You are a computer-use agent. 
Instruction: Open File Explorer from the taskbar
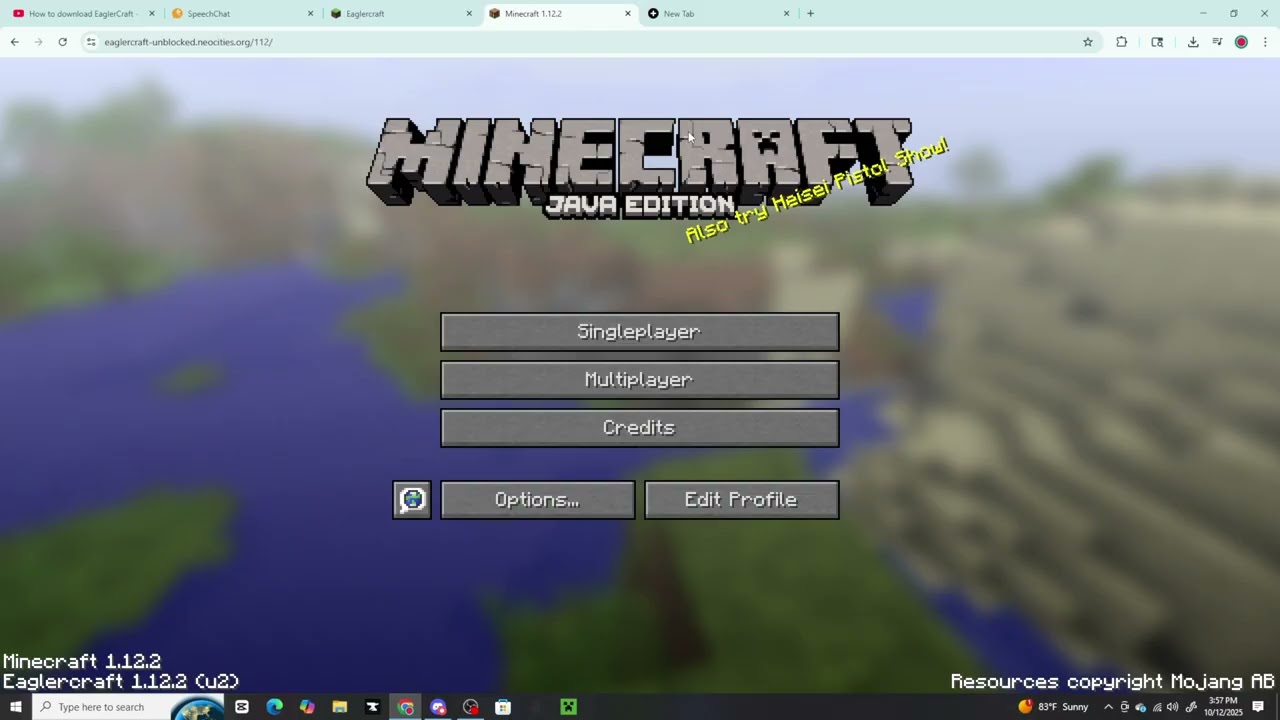(340, 707)
